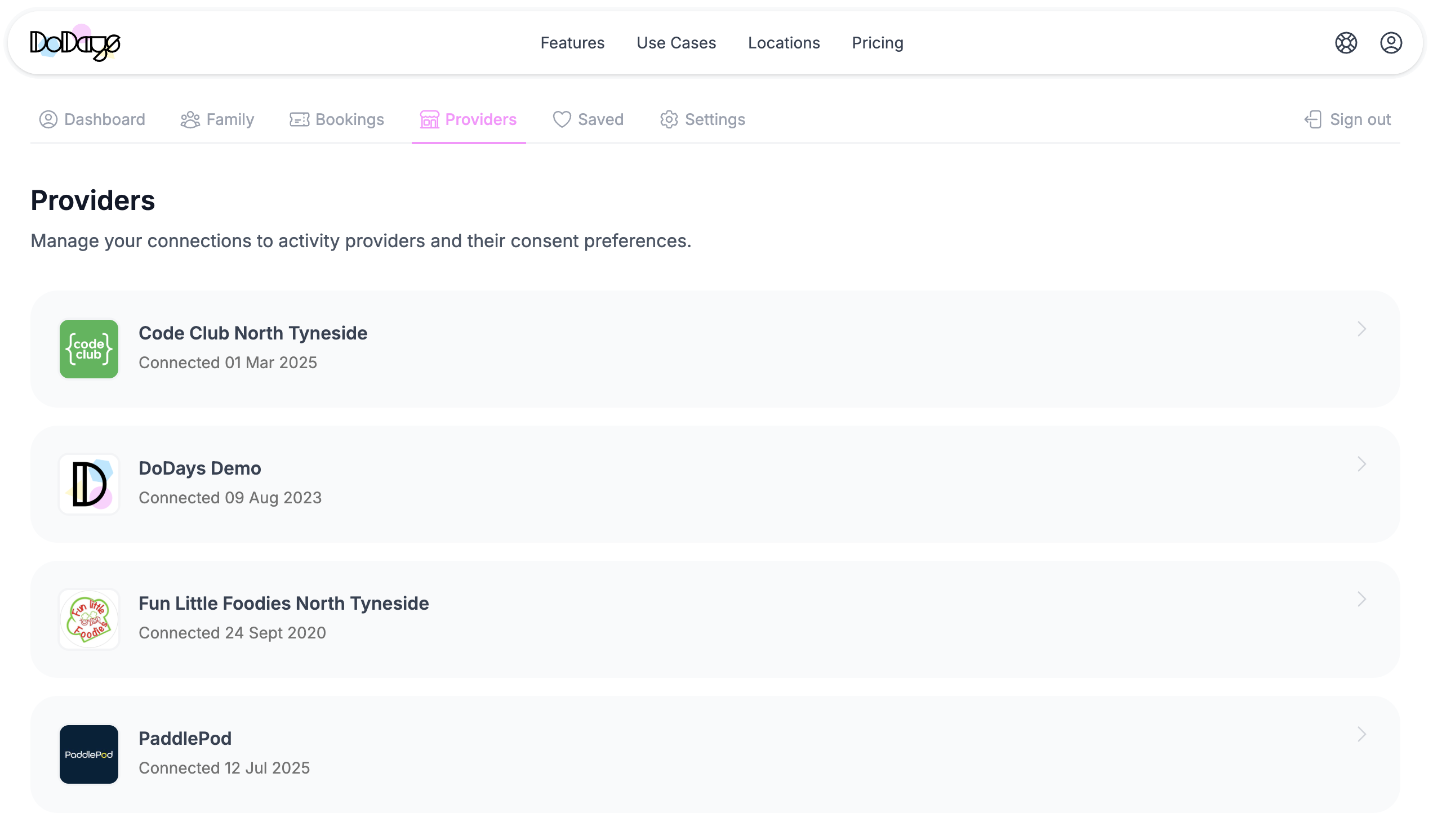Open Code Club North Tyneside provider
The height and width of the screenshot is (840, 1433).
253,333
